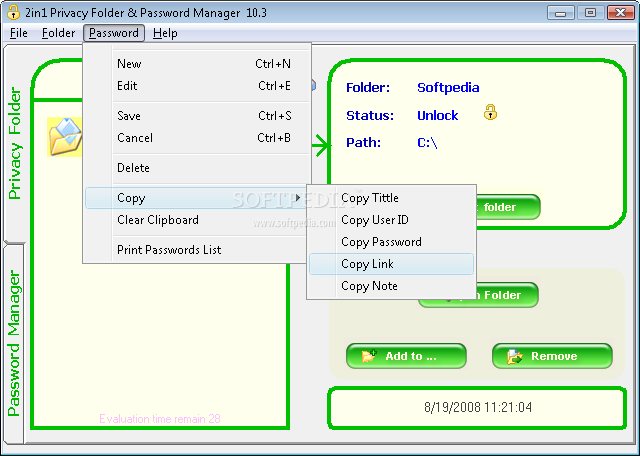The image size is (640, 456).
Task: Minimize the application window
Action: tap(561, 13)
